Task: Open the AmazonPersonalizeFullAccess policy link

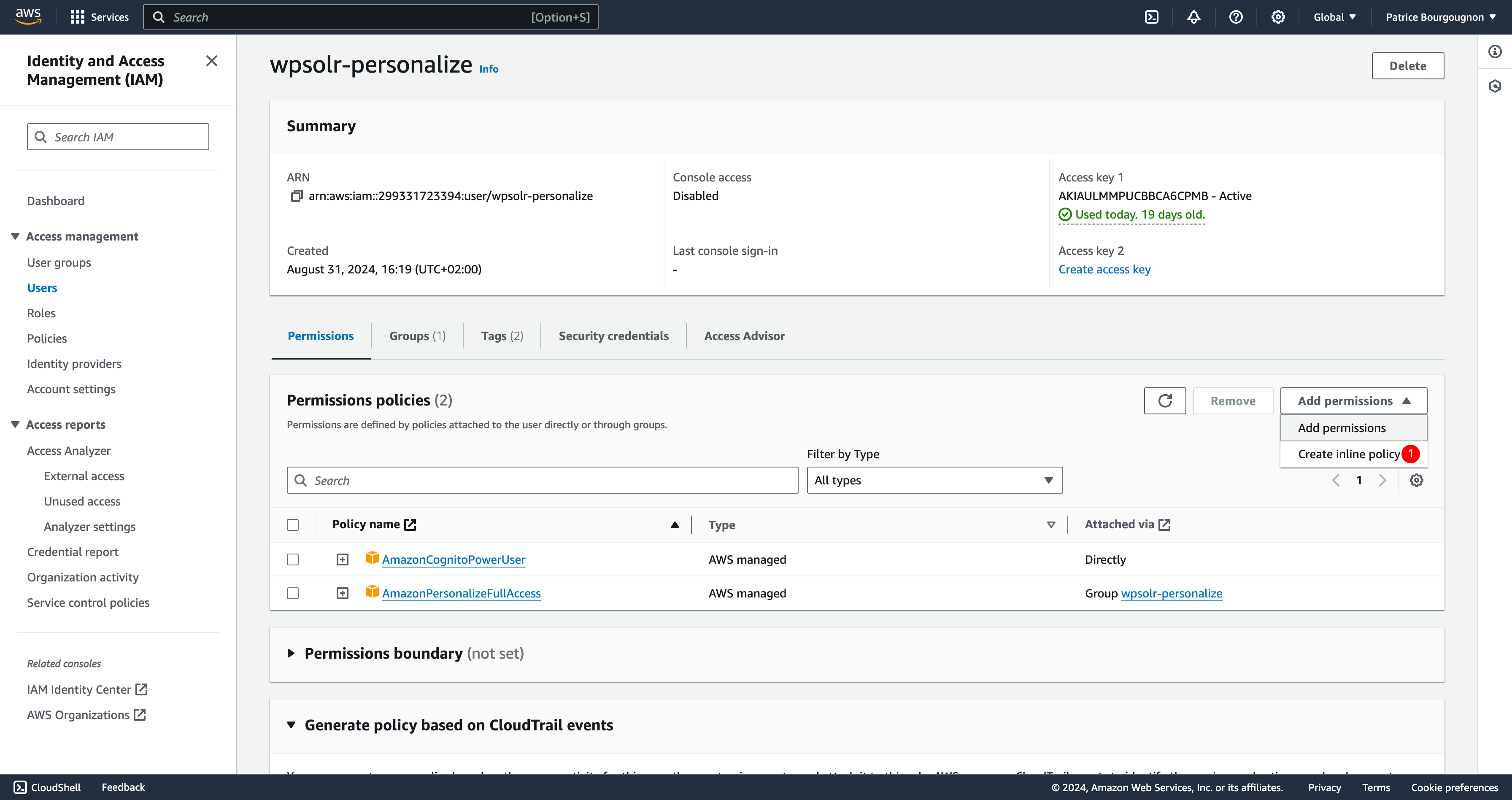Action: [462, 593]
